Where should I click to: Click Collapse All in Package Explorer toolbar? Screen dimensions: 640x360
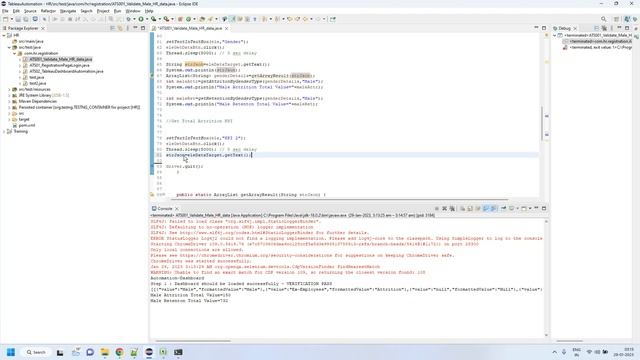point(112,28)
